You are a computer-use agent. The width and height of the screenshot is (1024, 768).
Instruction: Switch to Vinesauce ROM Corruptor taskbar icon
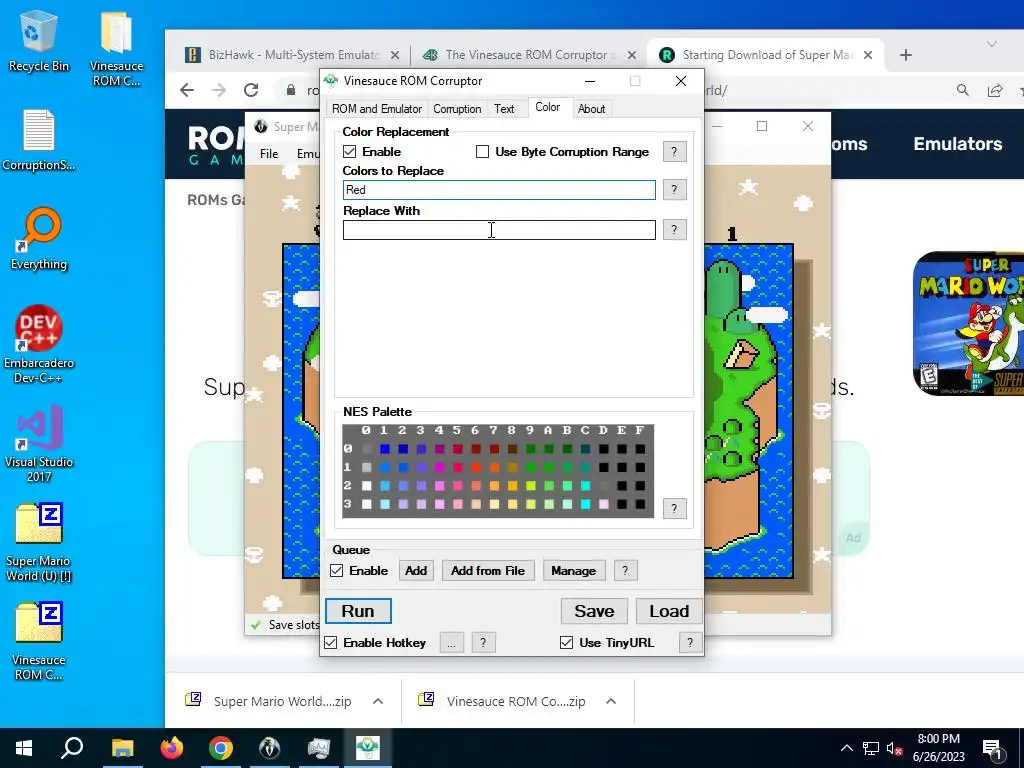tap(368, 748)
